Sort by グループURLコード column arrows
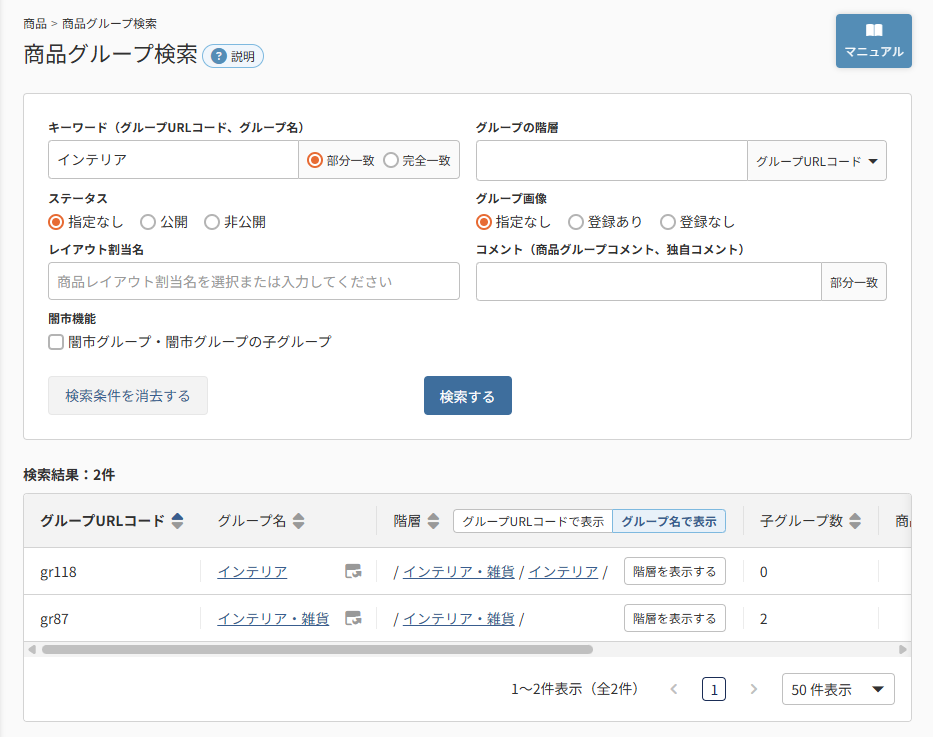Screen dimensions: 933x737 pyautogui.click(x=177, y=521)
